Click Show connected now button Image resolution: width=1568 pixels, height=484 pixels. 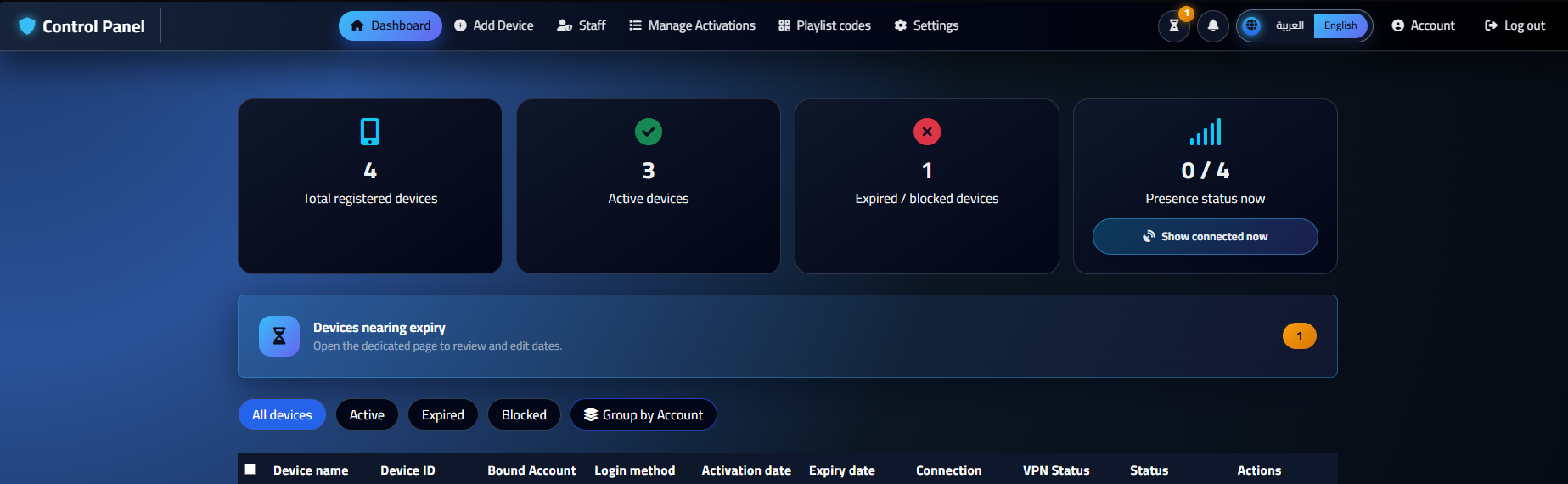pyautogui.click(x=1206, y=236)
